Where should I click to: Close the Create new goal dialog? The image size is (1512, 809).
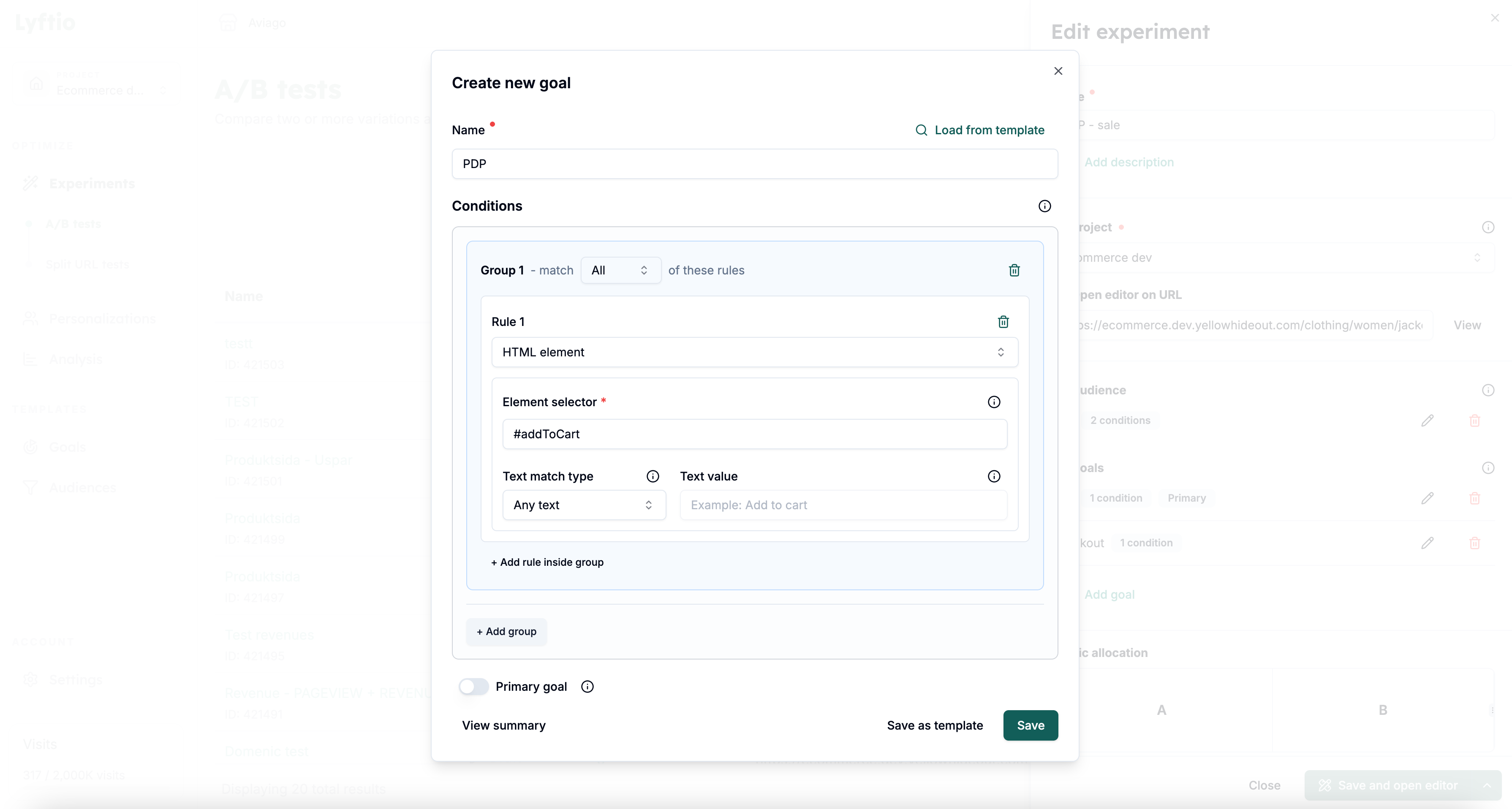(x=1058, y=71)
